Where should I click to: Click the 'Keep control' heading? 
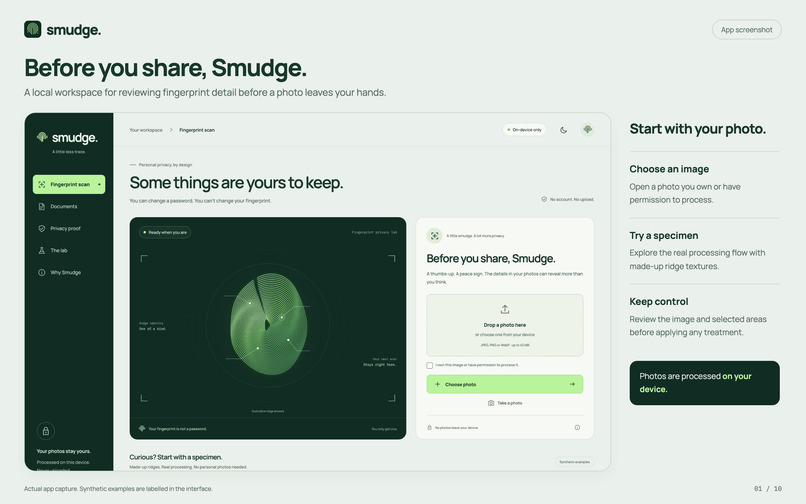point(658,302)
